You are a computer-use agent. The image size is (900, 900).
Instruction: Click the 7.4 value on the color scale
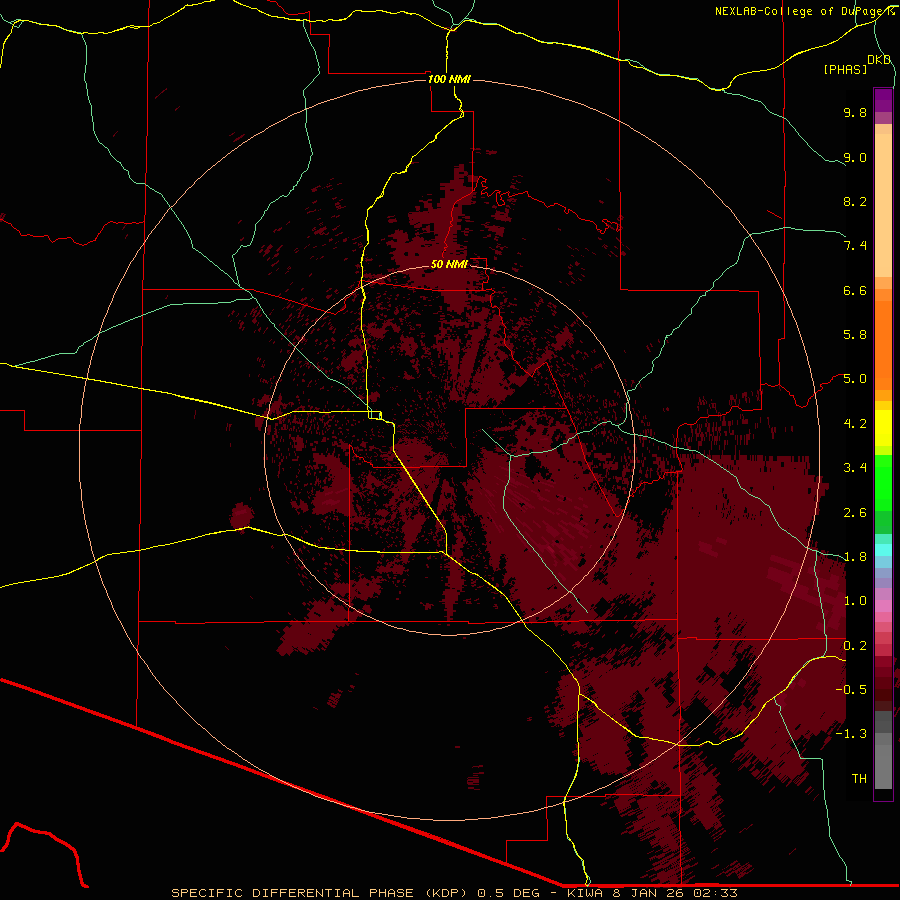[x=855, y=246]
